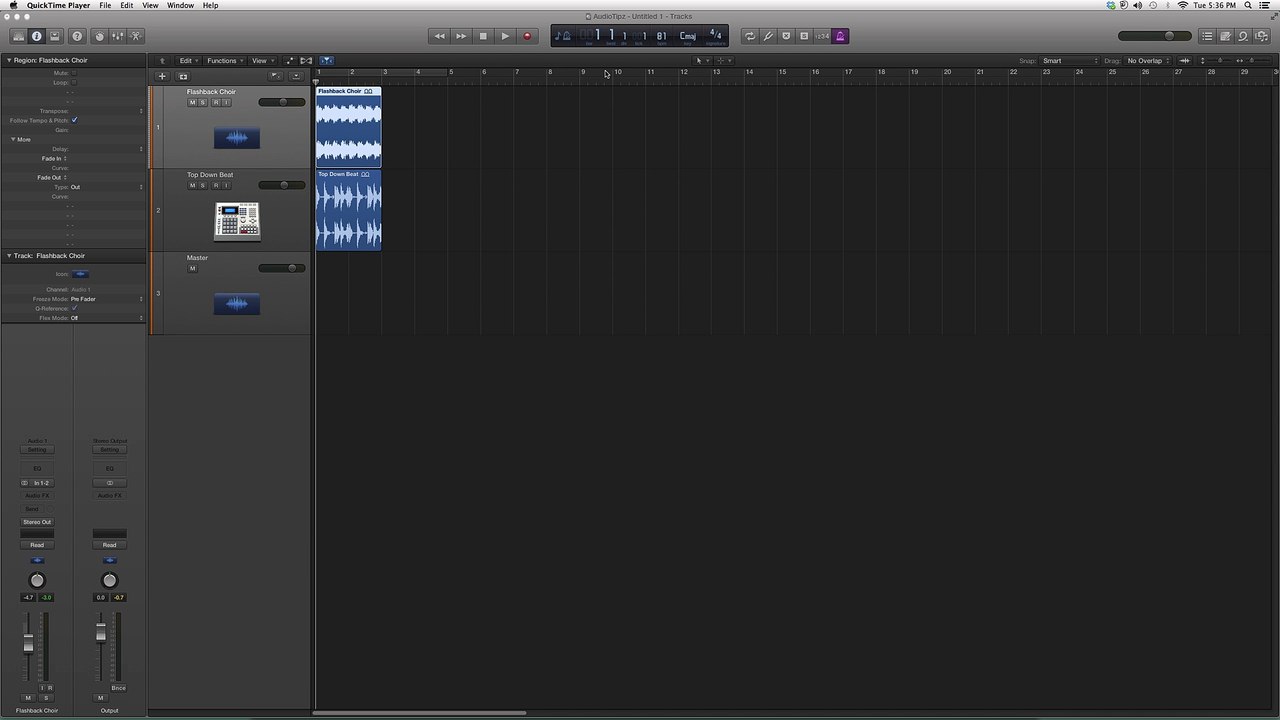Select the Top Down Beat audio region
Screen dimensions: 1280x720
click(x=349, y=210)
